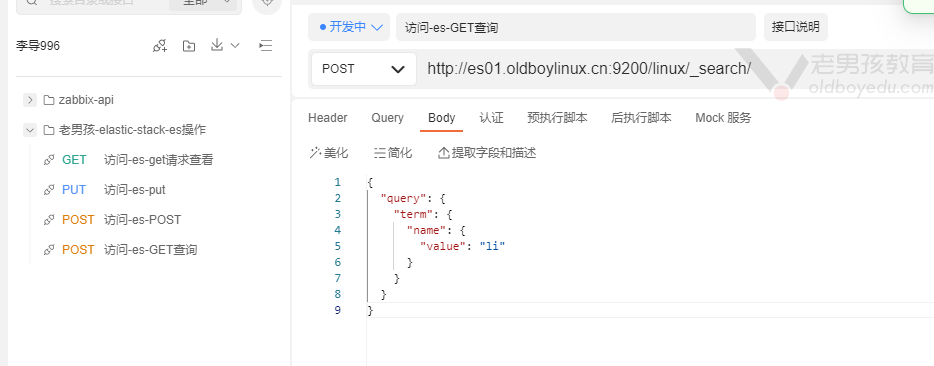Click the 美化 beautify button

point(329,153)
